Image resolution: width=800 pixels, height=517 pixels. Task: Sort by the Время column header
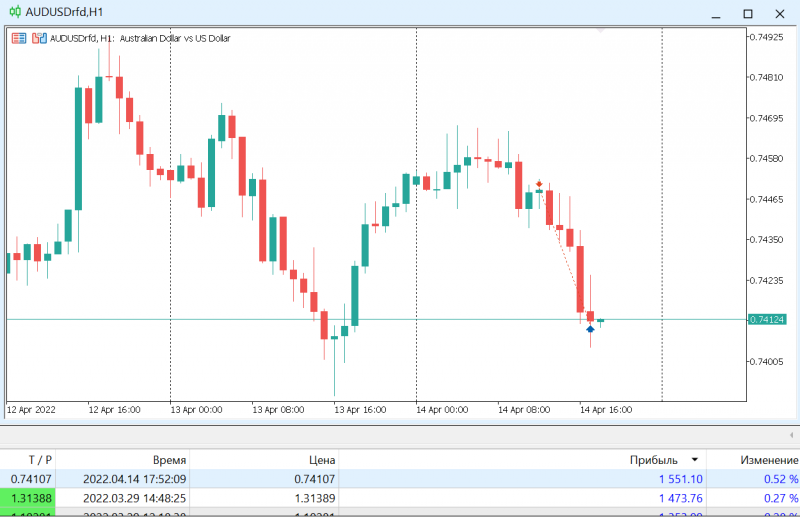tap(169, 460)
